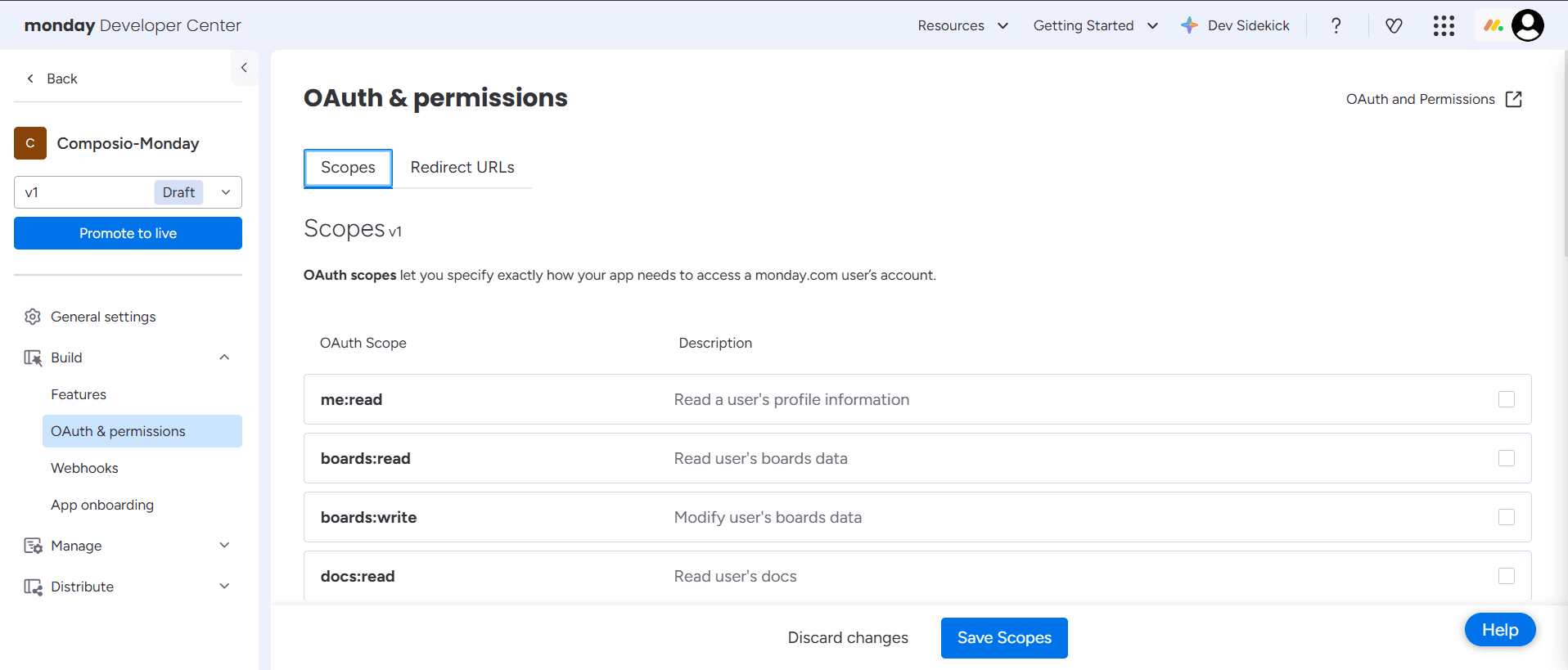Expand the Getting Started dropdown menu
Screen dimensions: 1568x670
click(1096, 25)
